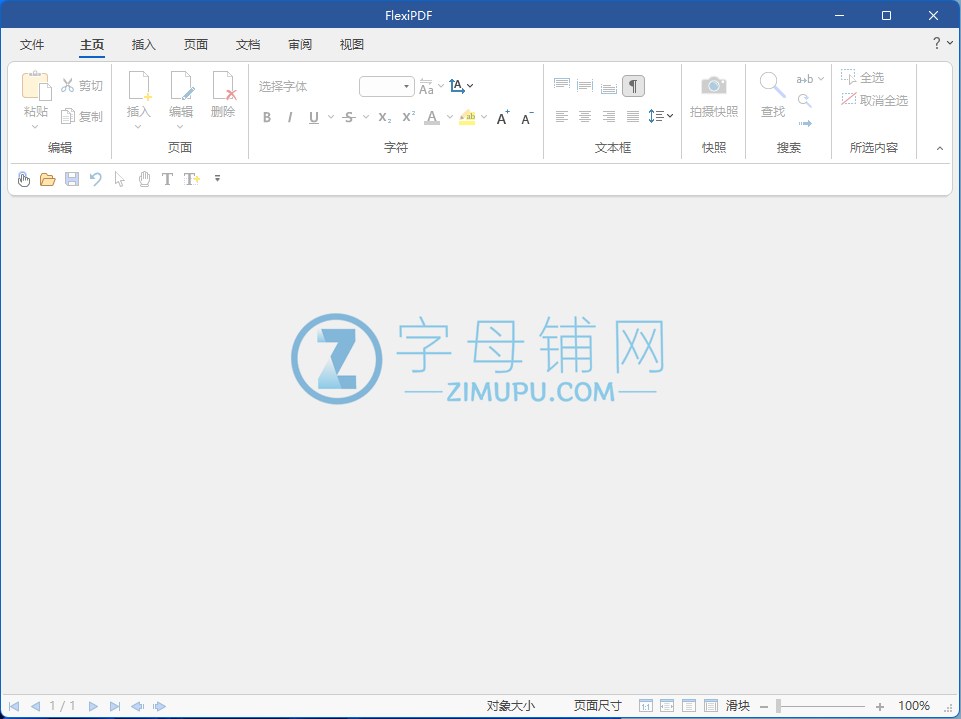Apply superscript formatting (X²)
961x719 pixels.
pos(408,117)
